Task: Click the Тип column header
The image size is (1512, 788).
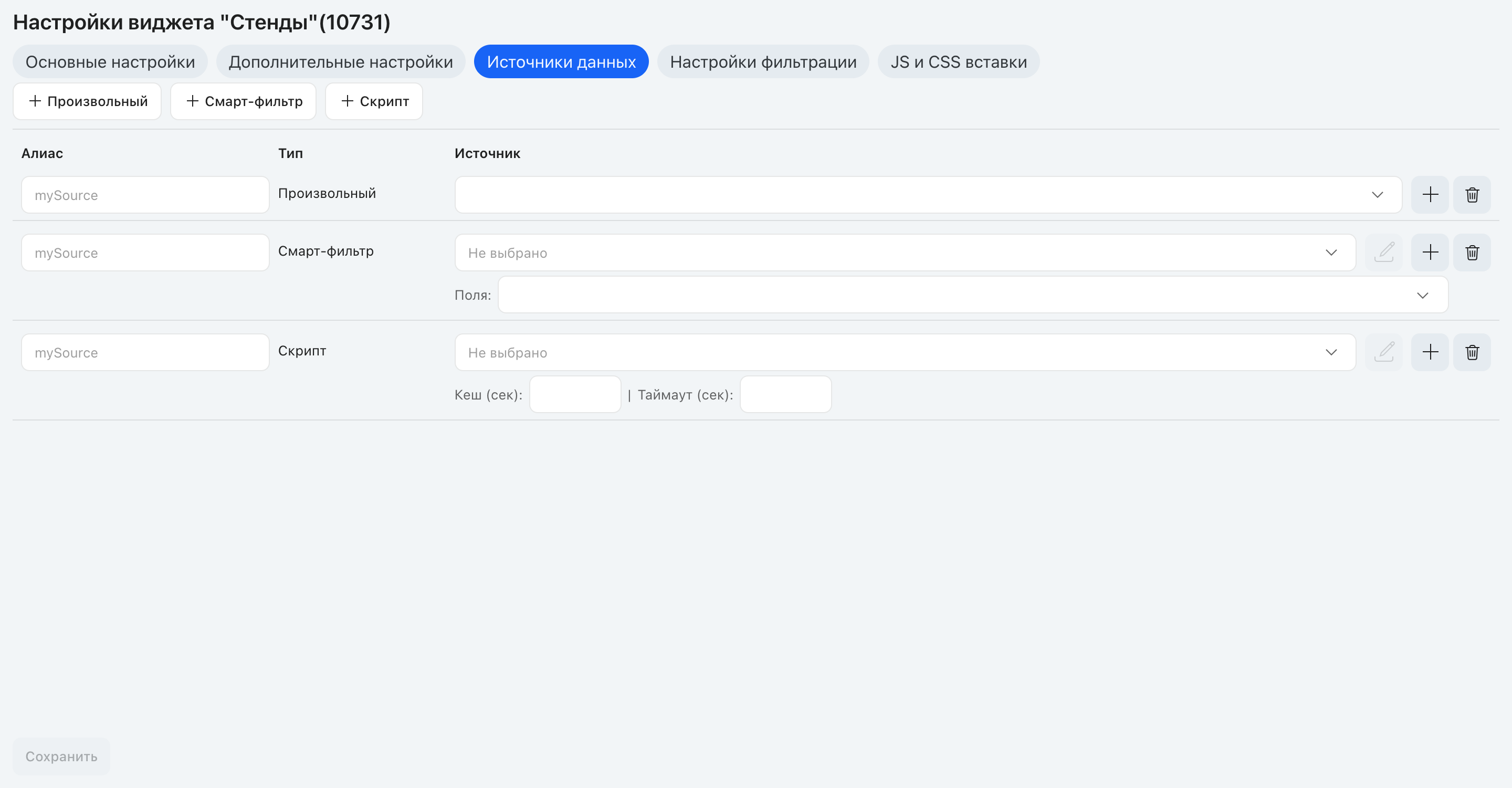Action: click(290, 154)
